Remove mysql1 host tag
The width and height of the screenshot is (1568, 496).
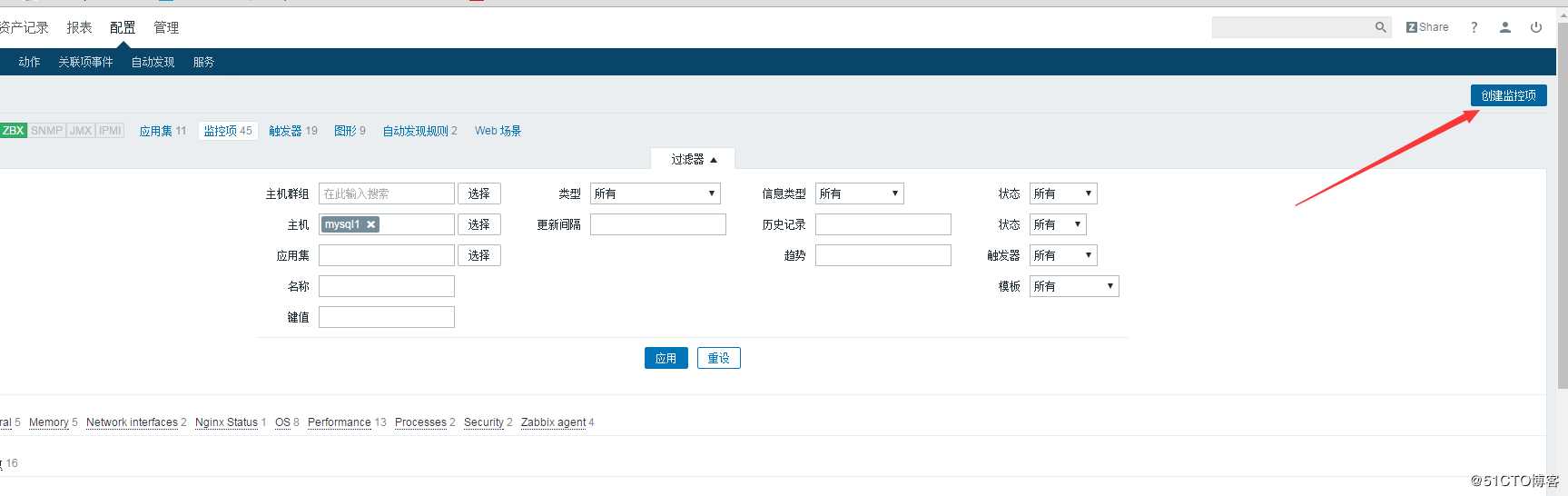(x=370, y=224)
